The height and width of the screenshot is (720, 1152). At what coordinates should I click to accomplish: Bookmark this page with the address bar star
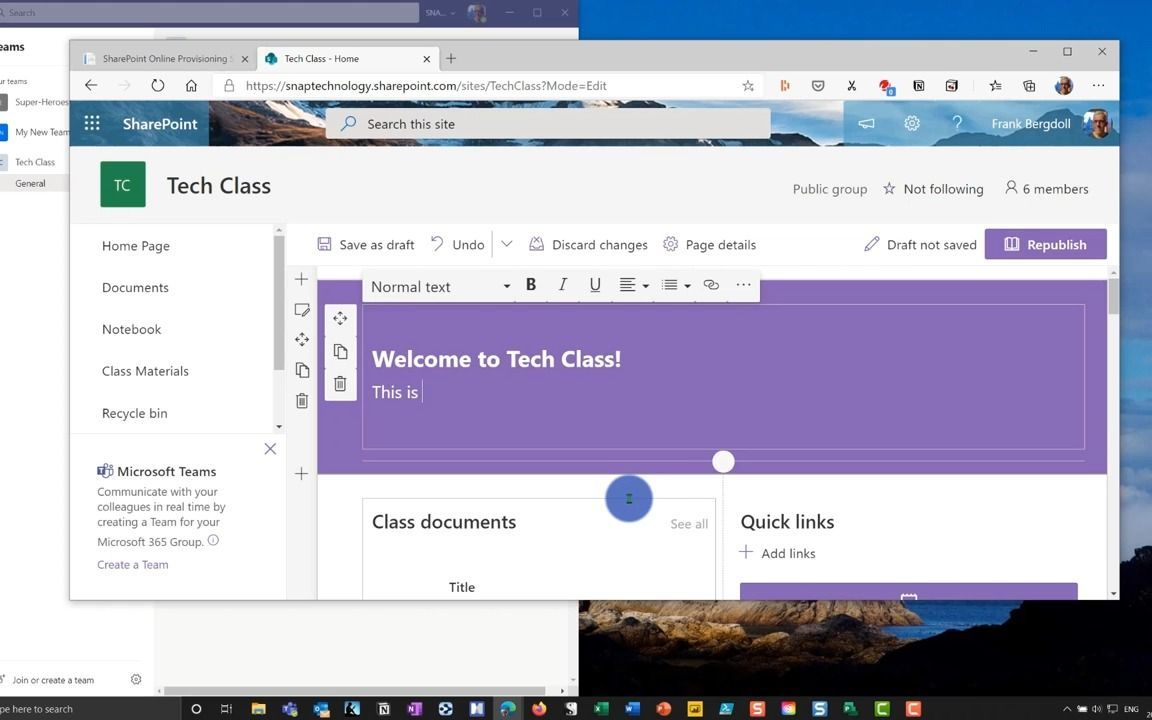pyautogui.click(x=748, y=86)
